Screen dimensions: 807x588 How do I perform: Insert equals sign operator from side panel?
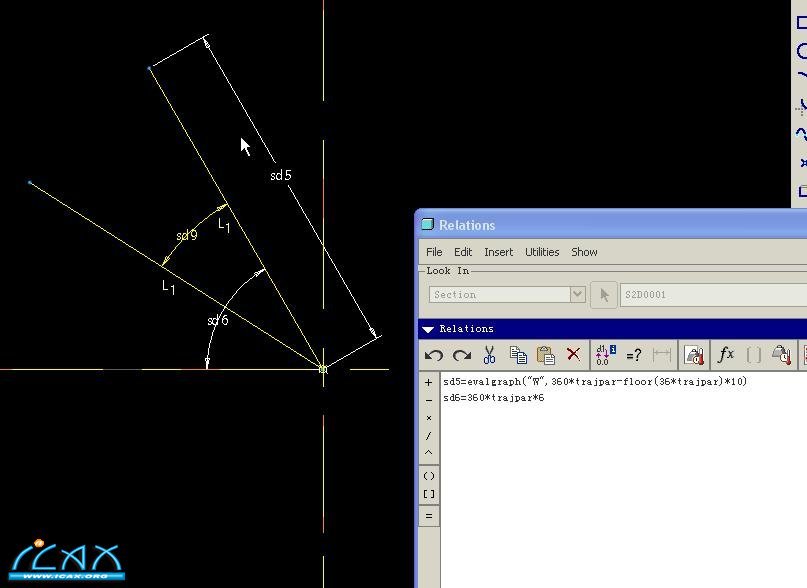point(429,516)
